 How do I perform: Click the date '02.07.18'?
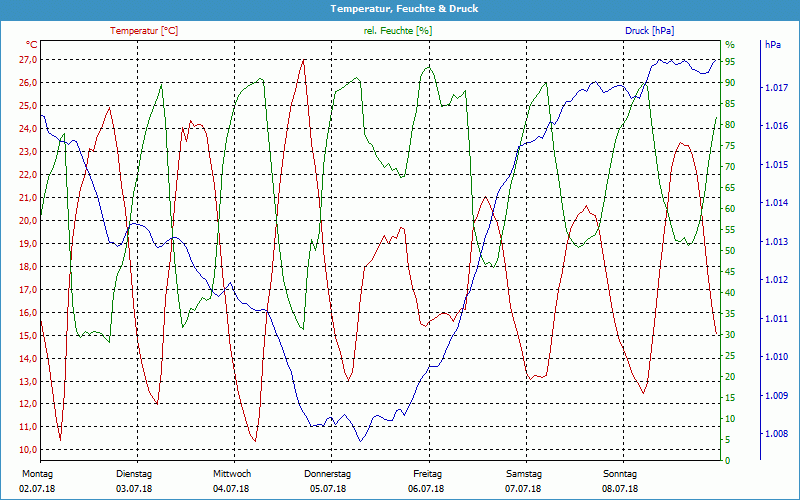(x=37, y=489)
